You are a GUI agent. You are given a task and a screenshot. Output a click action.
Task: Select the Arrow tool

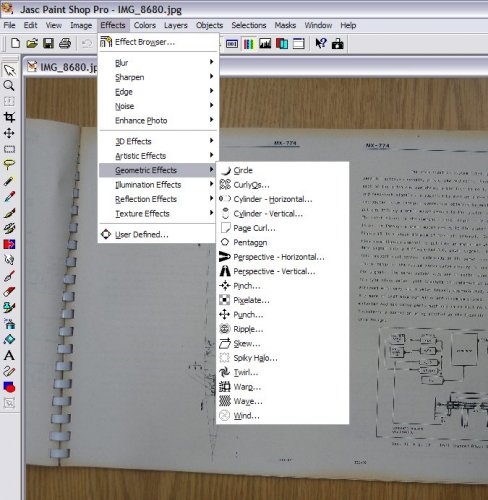point(9,70)
